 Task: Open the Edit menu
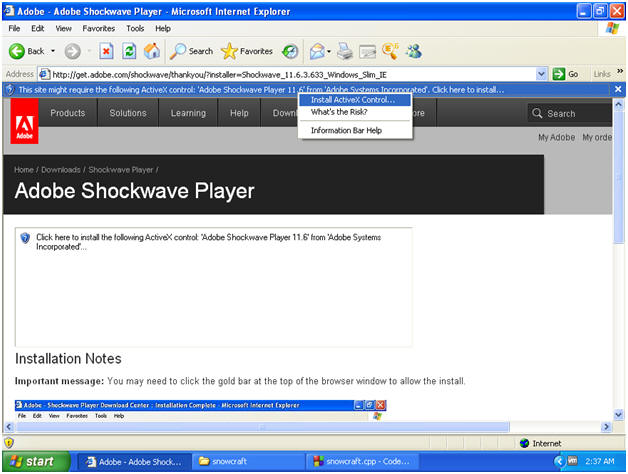tap(38, 28)
